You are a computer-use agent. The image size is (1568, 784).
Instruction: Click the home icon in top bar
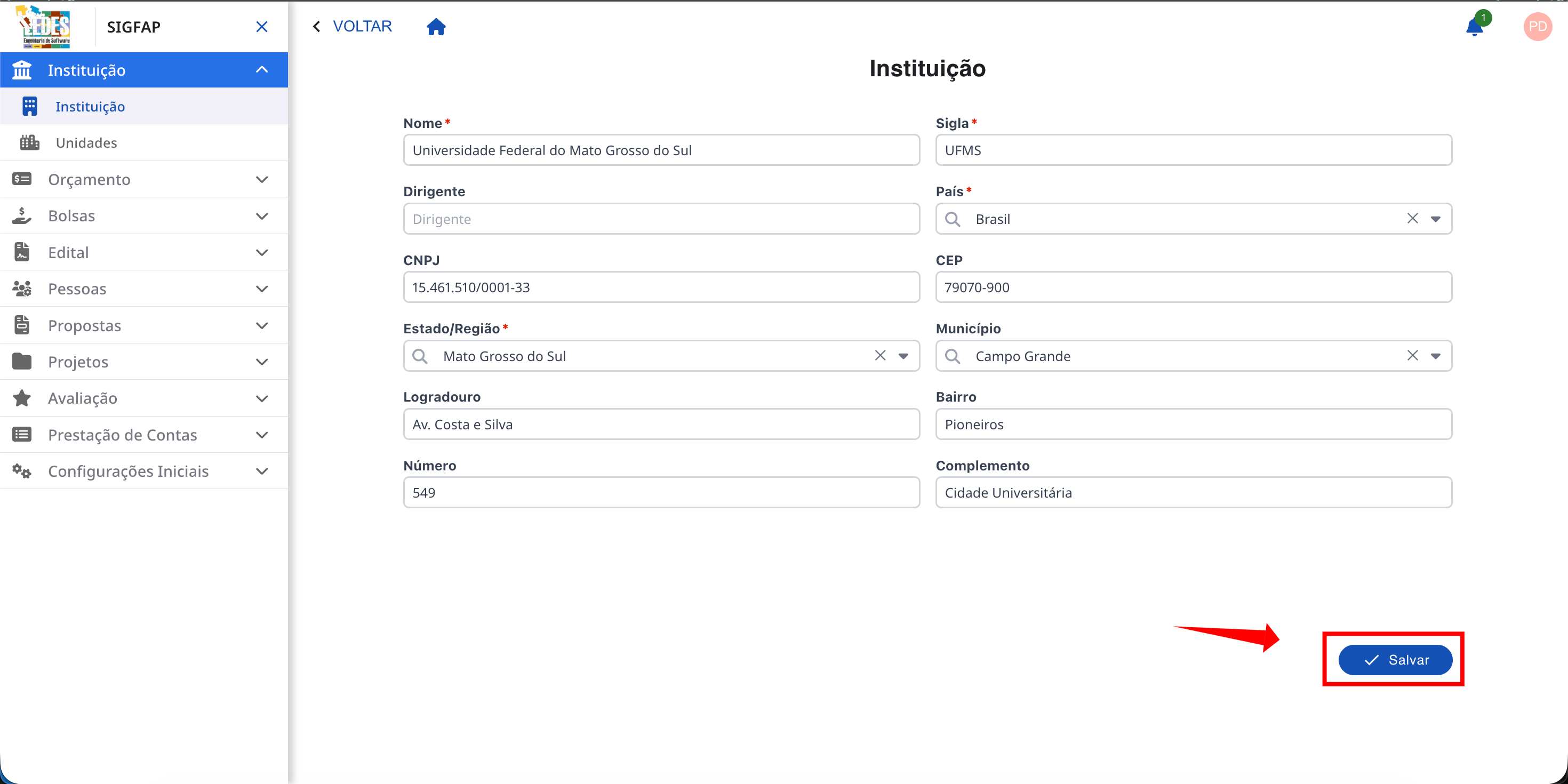click(x=436, y=27)
